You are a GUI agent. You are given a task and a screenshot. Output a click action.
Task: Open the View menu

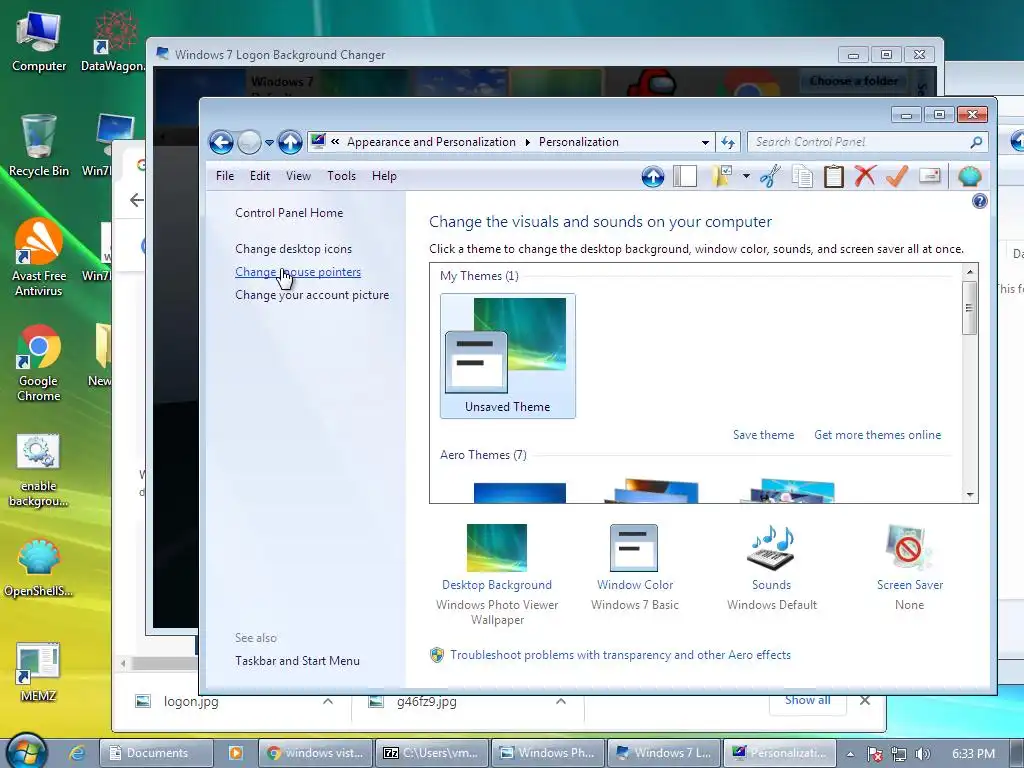(298, 176)
